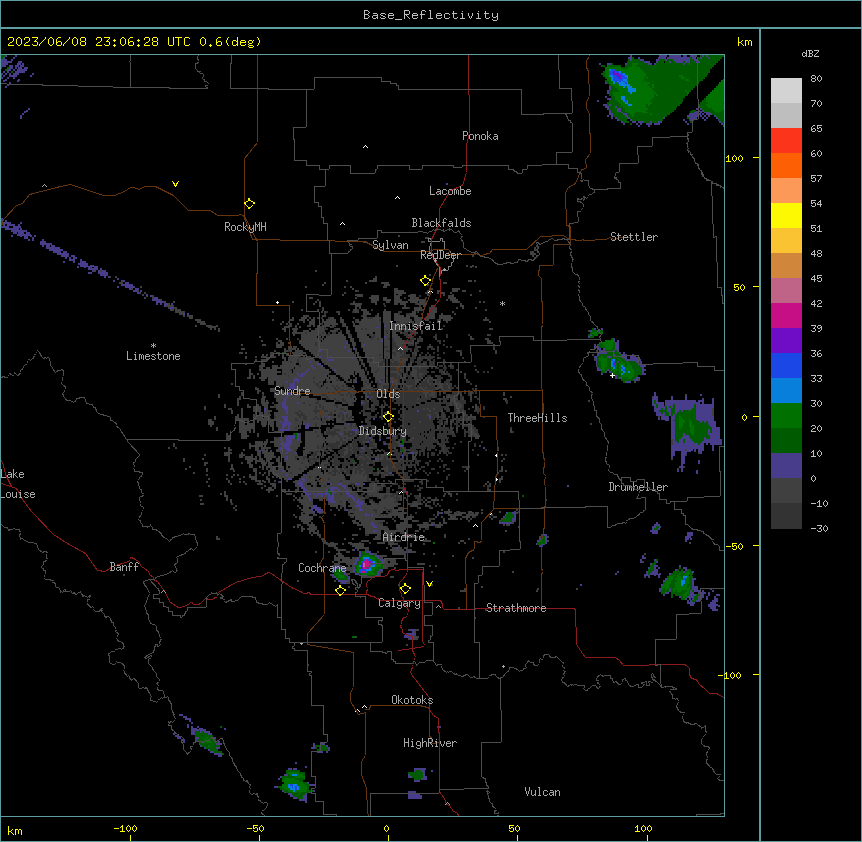Click the Limestone label

click(153, 356)
